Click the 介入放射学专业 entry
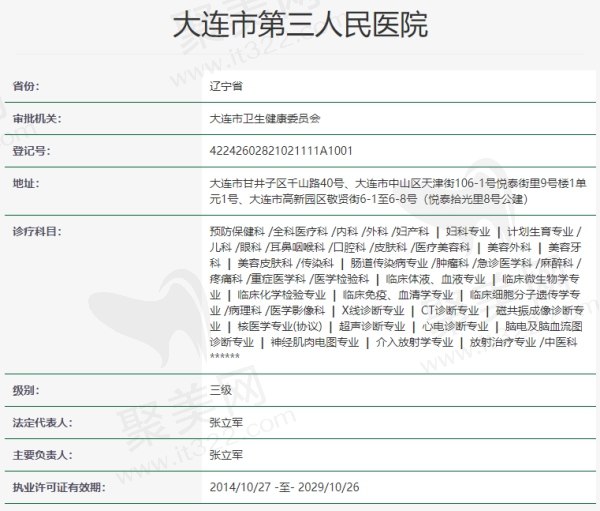600x511 pixels. [414, 342]
